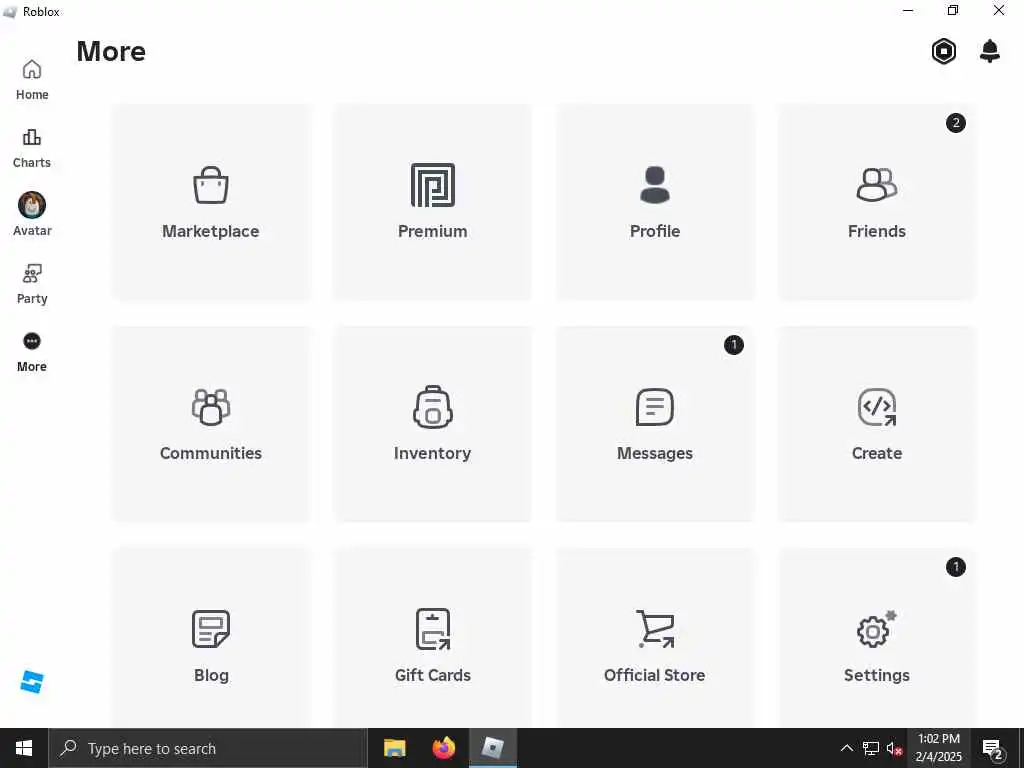Viewport: 1024px width, 768px height.
Task: Open the taskbar clock and date
Action: (938, 748)
